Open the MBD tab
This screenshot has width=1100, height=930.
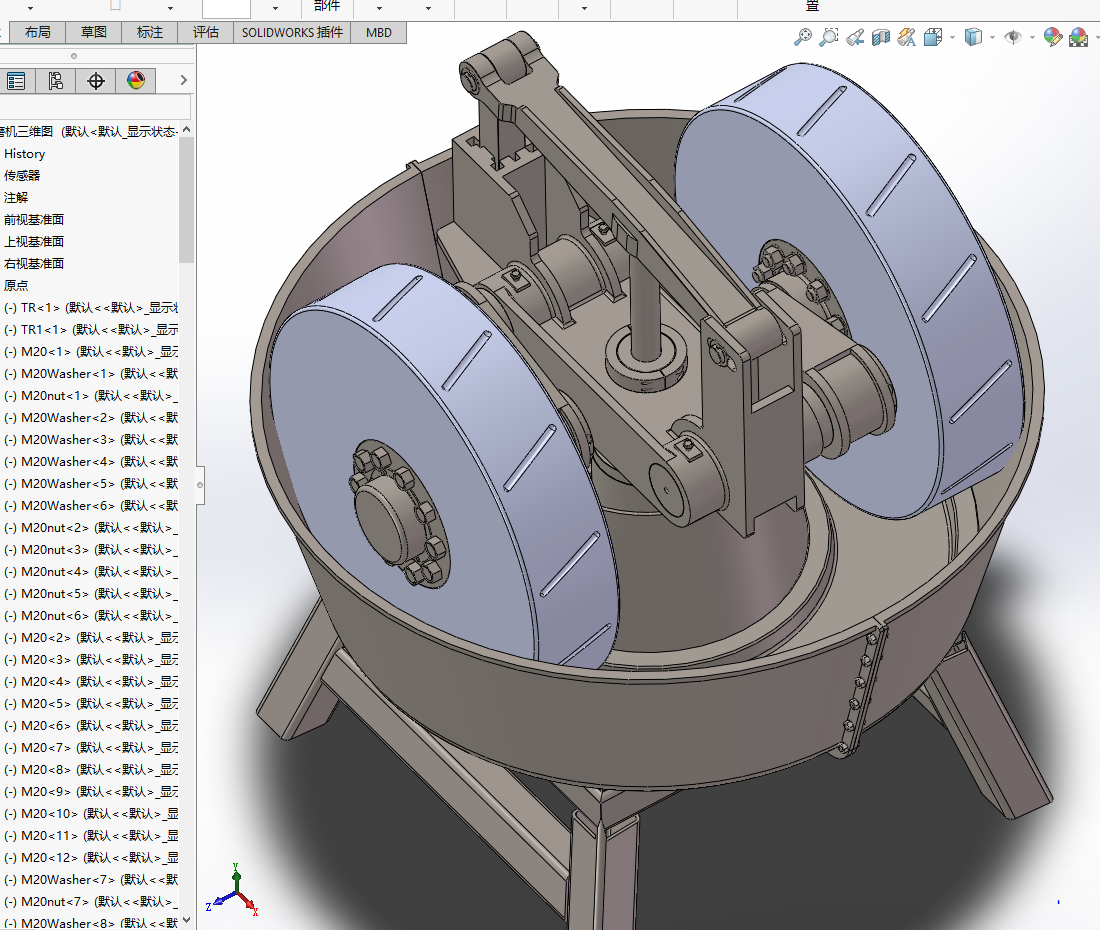coord(379,32)
